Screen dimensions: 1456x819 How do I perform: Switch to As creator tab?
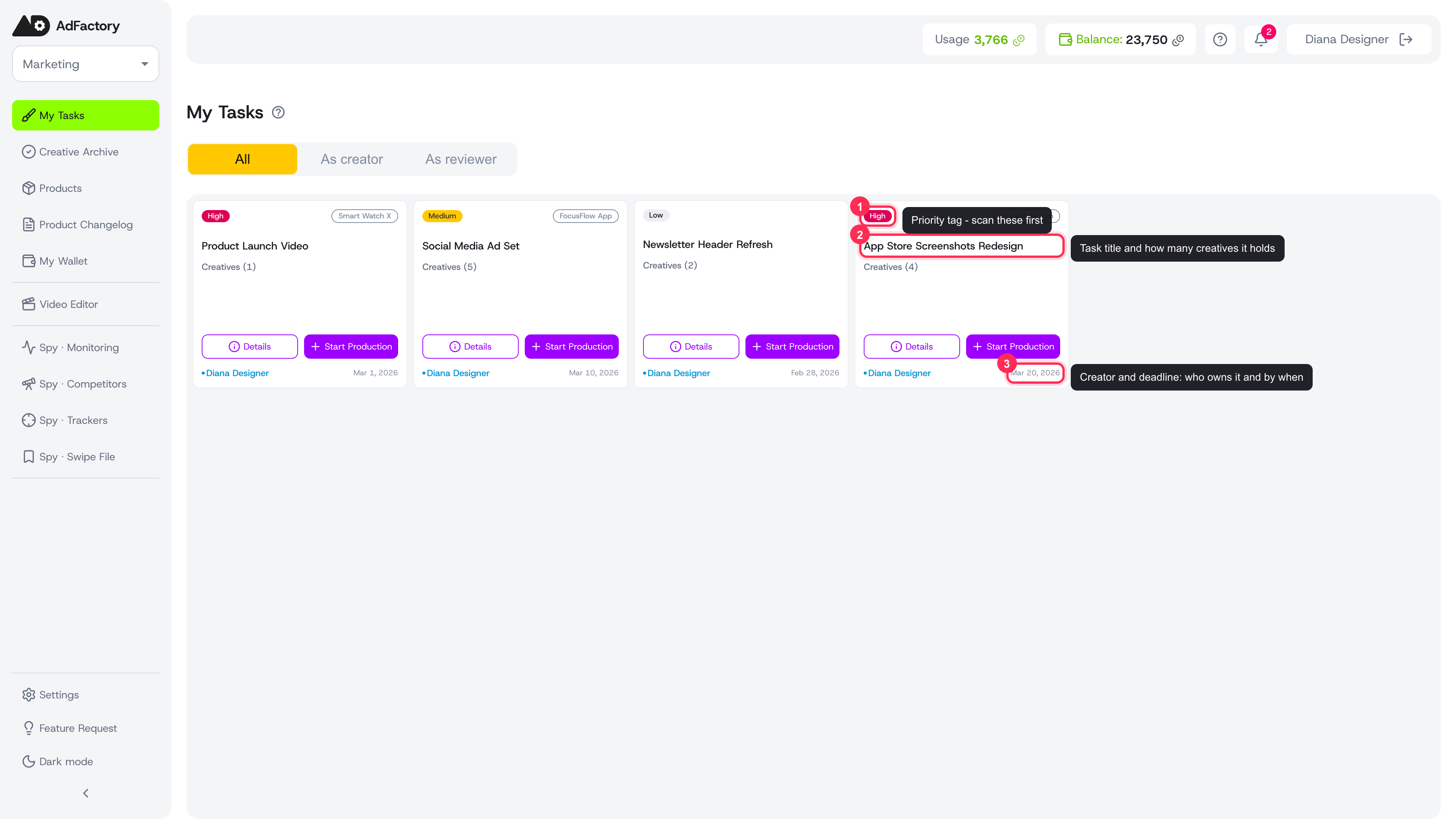pos(351,159)
